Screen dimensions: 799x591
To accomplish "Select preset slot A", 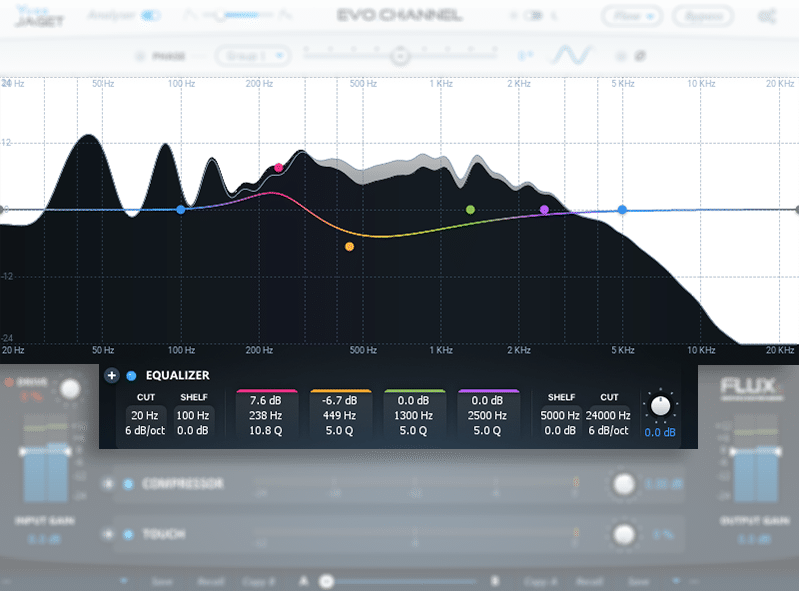I will [304, 581].
